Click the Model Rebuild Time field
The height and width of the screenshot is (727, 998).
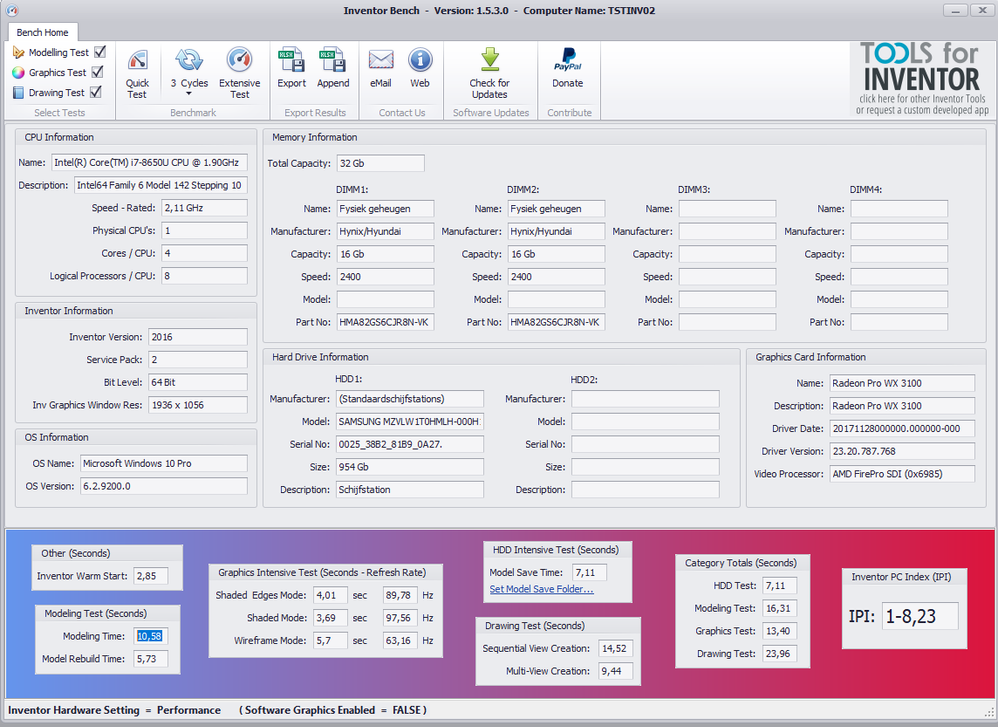pyautogui.click(x=150, y=659)
